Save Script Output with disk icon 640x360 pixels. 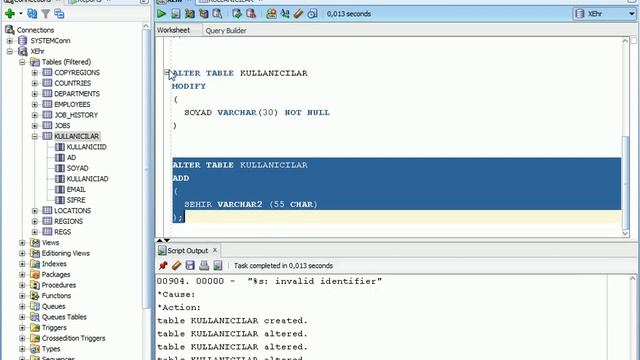point(190,266)
